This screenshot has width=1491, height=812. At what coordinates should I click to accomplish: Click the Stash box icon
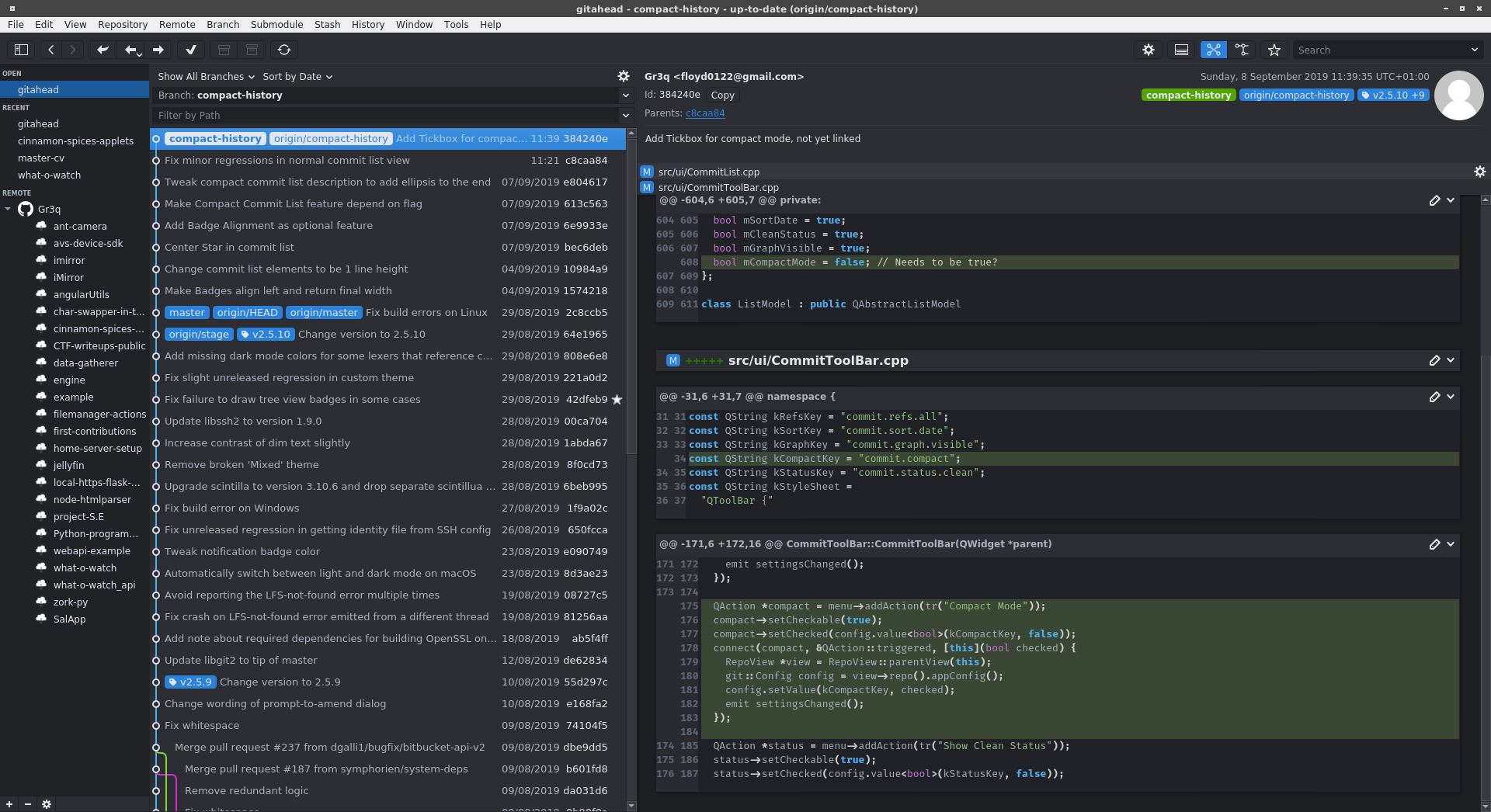pyautogui.click(x=224, y=50)
